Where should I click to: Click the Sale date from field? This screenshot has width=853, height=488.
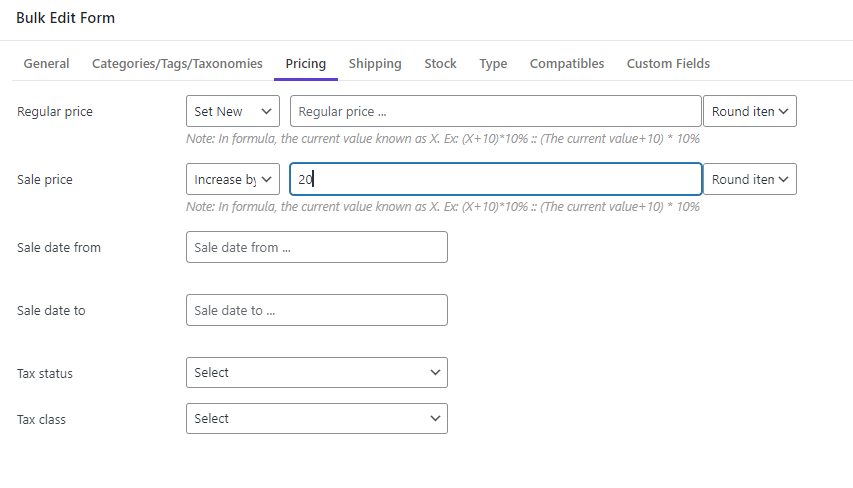(317, 247)
